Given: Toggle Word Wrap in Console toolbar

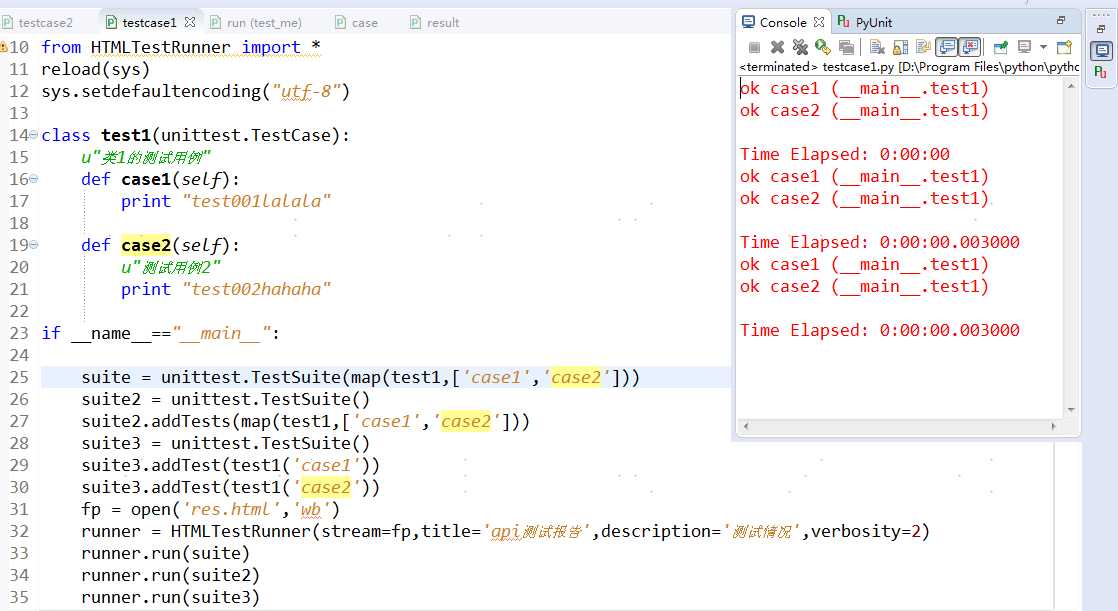Looking at the screenshot, I should click(x=923, y=47).
